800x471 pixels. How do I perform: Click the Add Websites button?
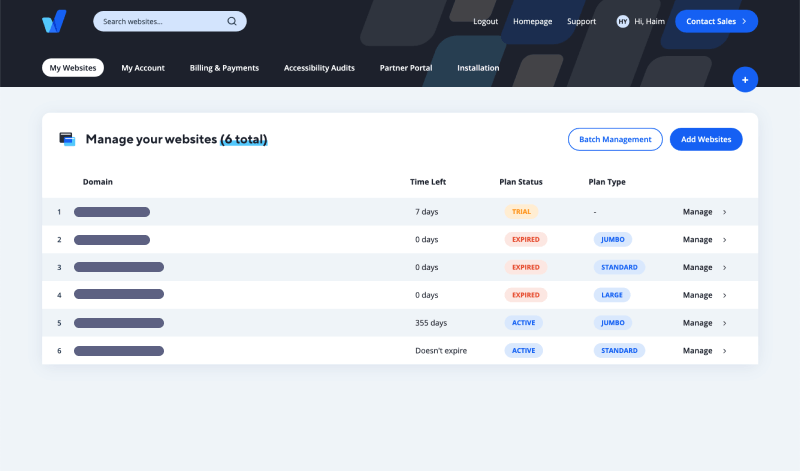(x=706, y=139)
